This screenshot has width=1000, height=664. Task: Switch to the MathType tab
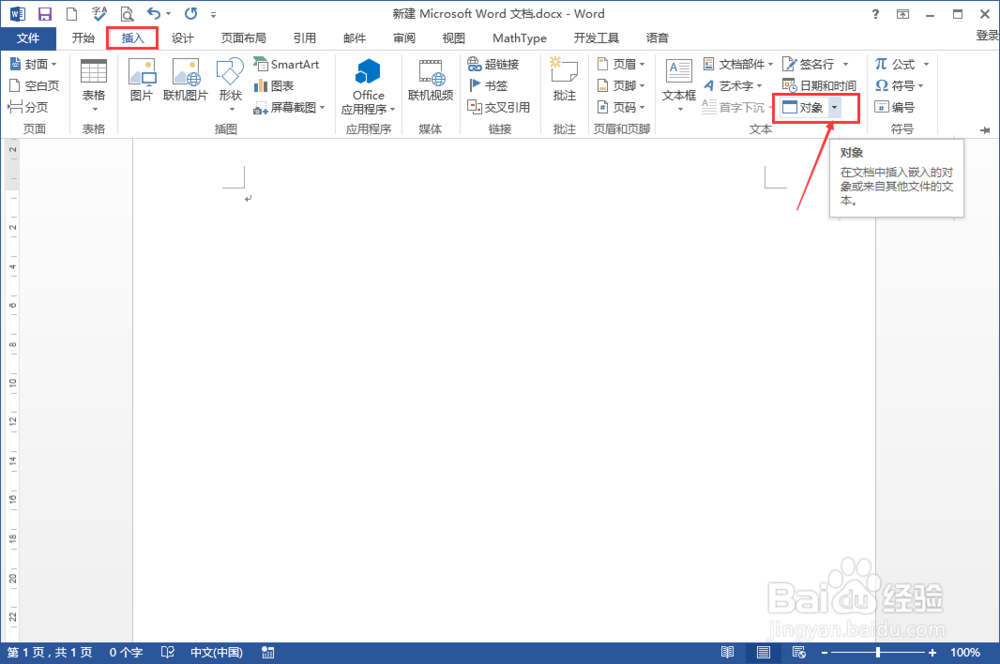tap(519, 38)
